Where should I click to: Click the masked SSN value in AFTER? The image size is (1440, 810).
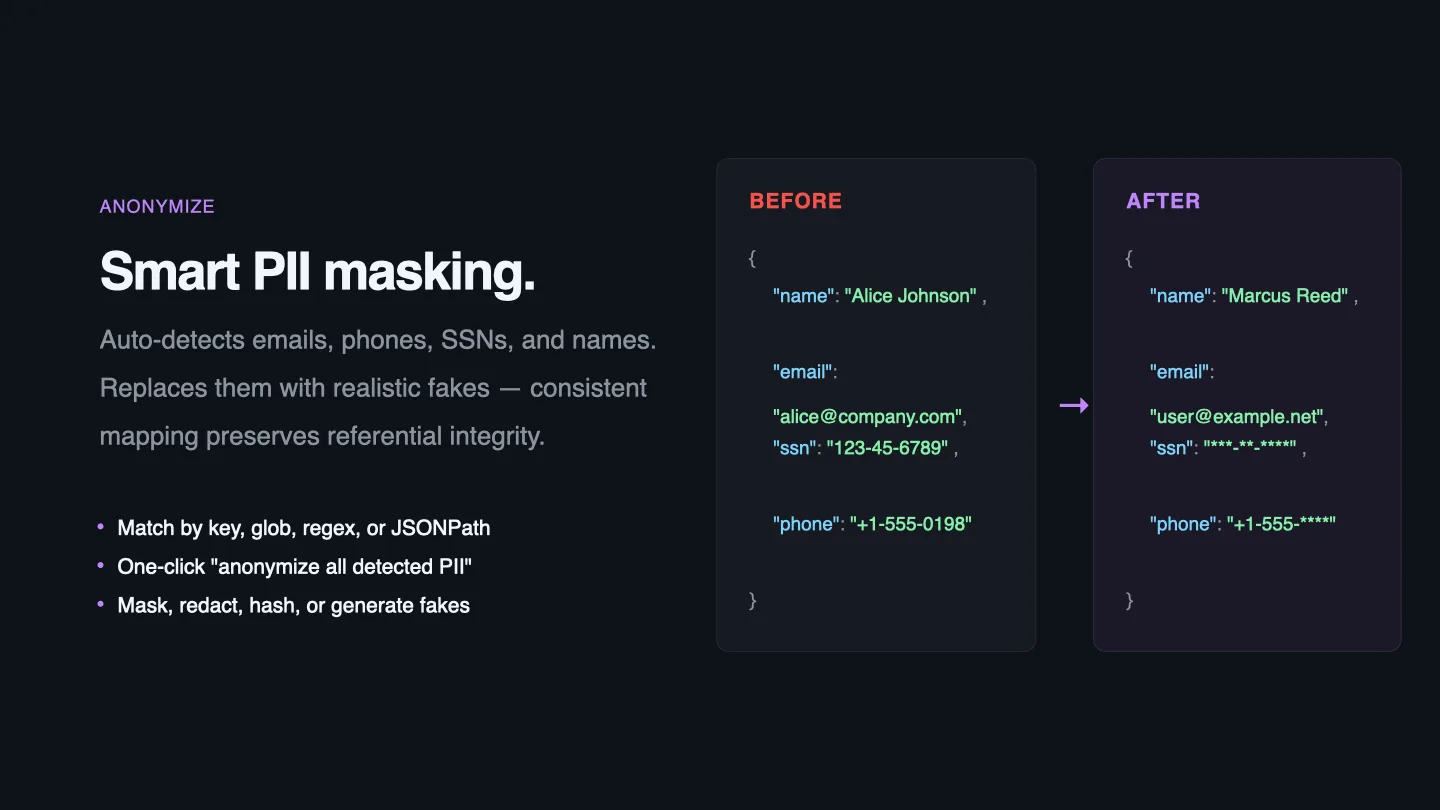coord(1250,448)
